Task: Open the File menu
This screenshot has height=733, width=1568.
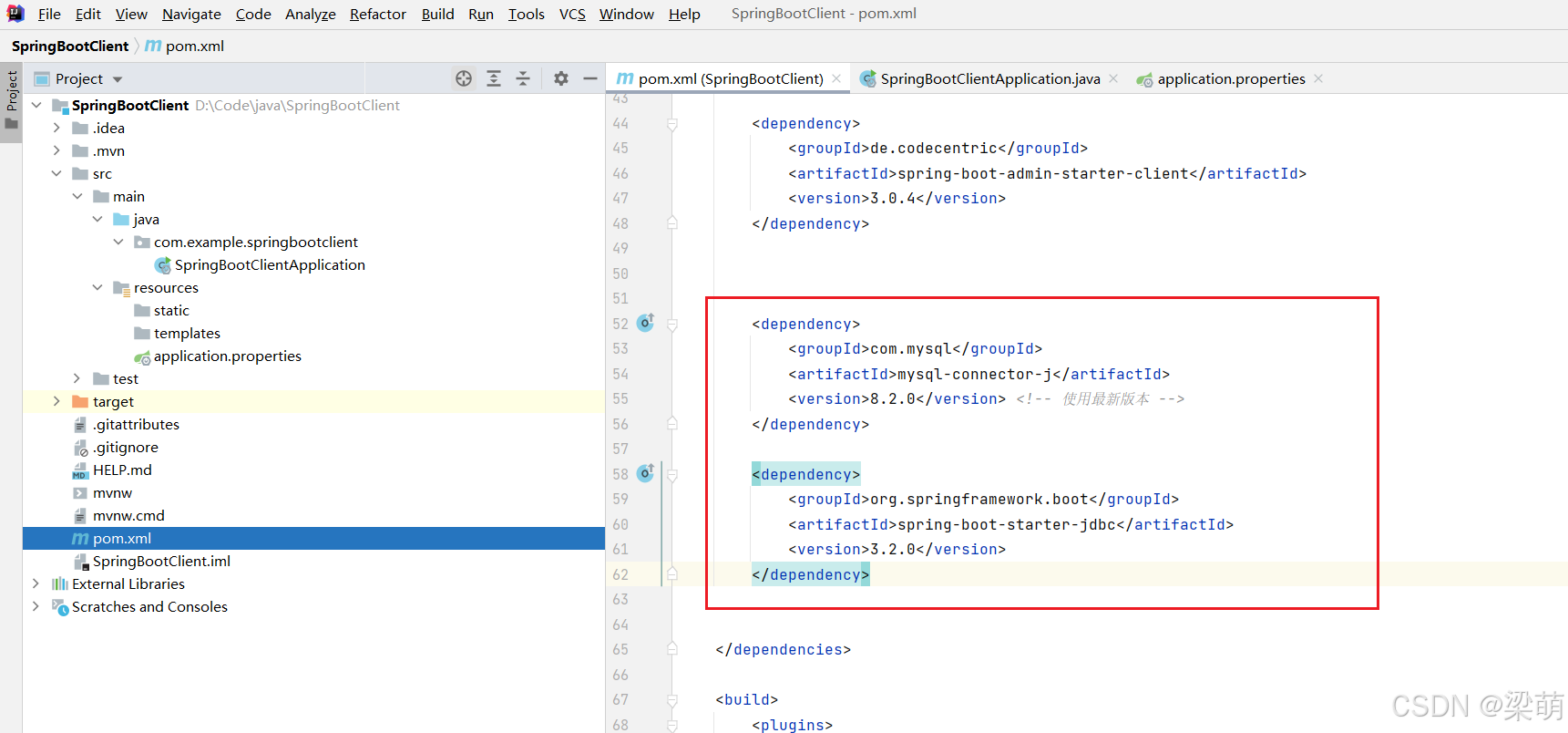Action: click(49, 15)
